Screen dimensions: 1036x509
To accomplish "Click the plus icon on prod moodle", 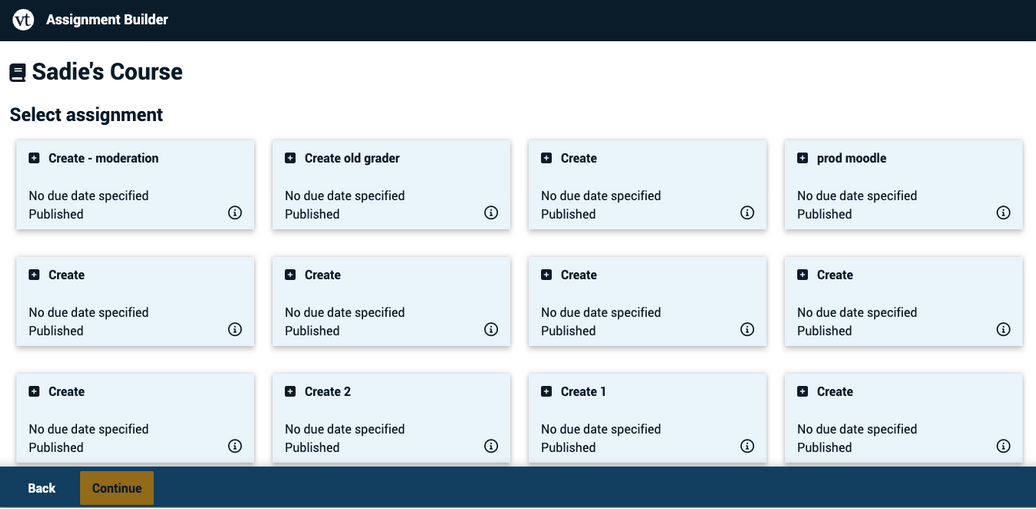I will [x=802, y=158].
